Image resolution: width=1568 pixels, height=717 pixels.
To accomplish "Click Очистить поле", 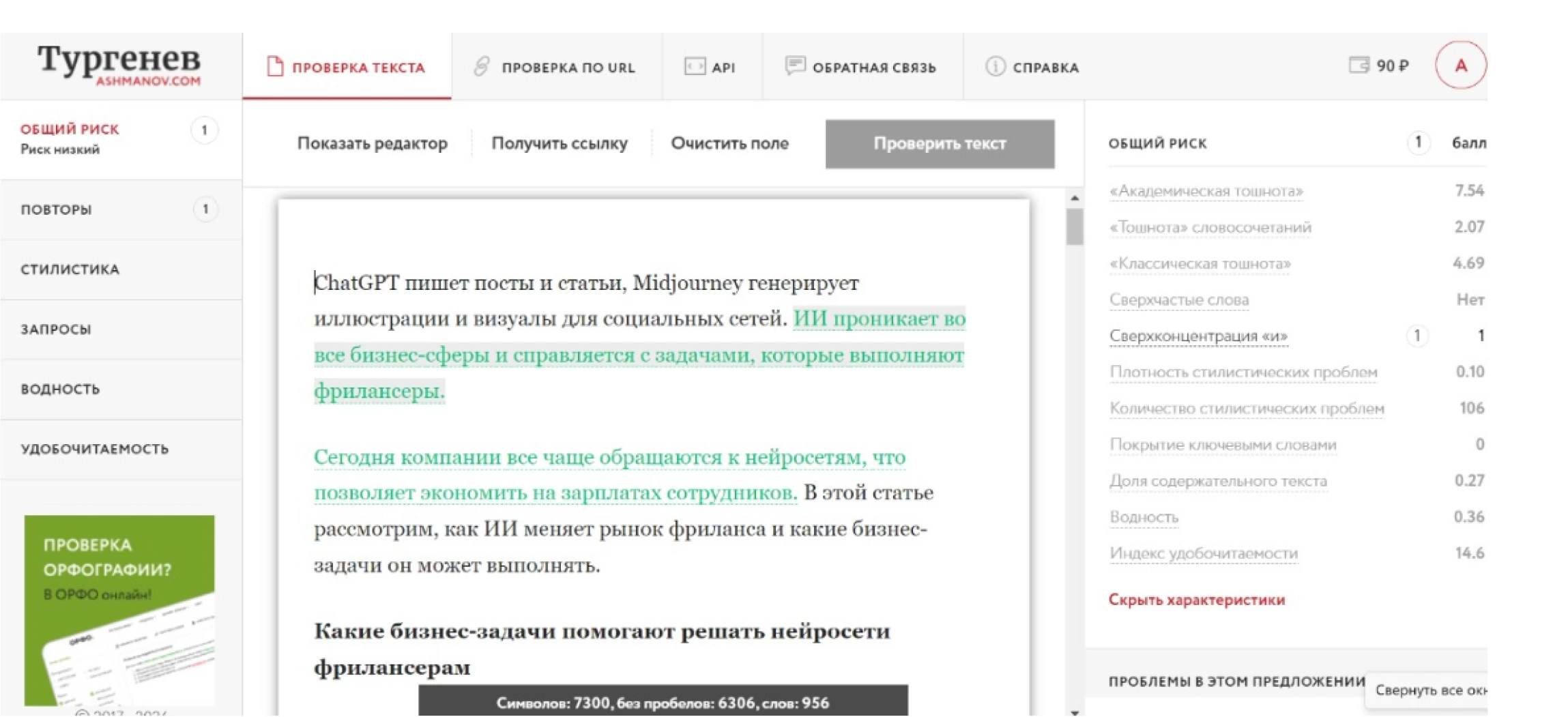I will (x=729, y=144).
